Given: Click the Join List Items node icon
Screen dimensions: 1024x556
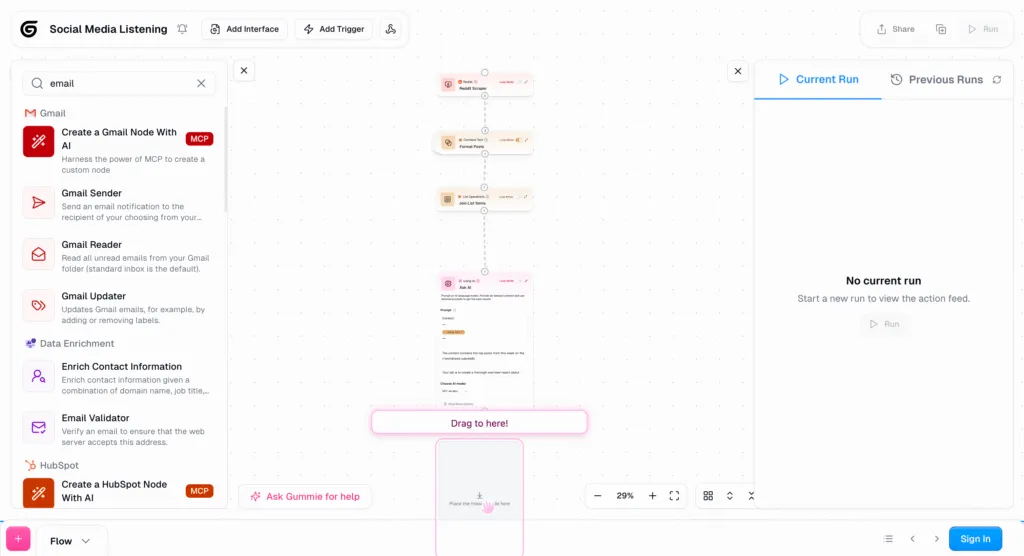Looking at the screenshot, I should (x=447, y=199).
